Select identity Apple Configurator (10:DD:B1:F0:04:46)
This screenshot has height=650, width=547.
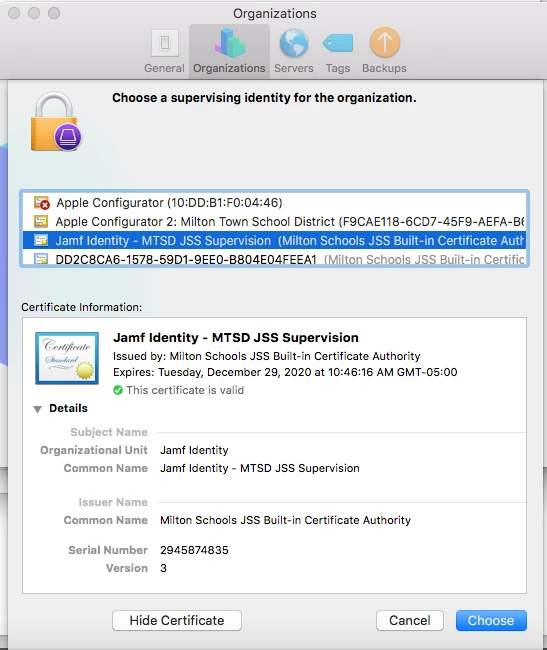(274, 203)
